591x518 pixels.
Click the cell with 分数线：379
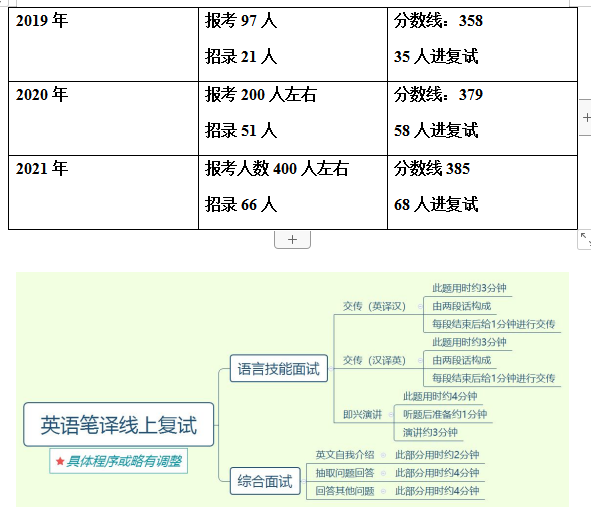(482, 118)
